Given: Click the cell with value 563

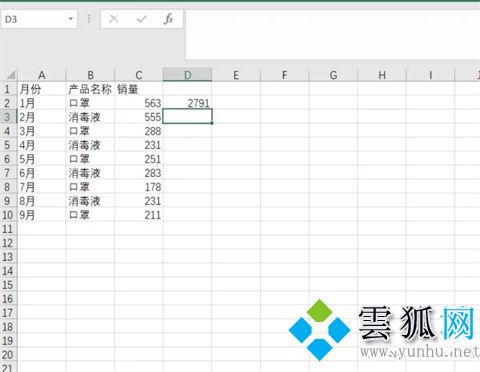Looking at the screenshot, I should tap(139, 103).
